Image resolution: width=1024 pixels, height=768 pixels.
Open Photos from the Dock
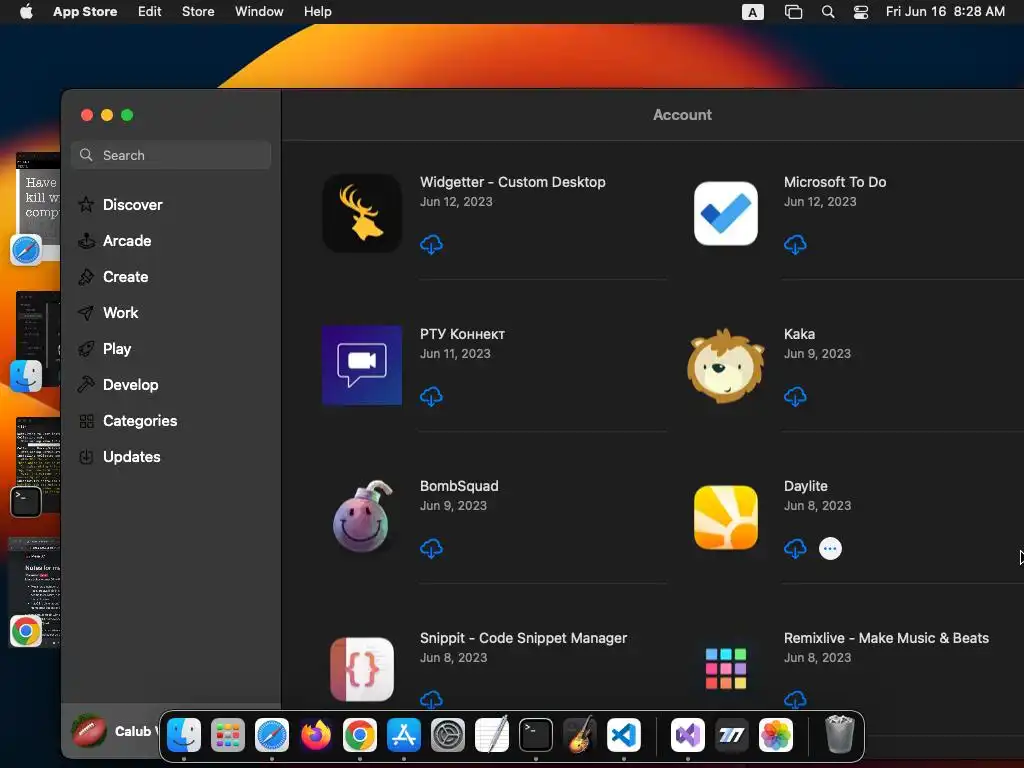point(776,735)
